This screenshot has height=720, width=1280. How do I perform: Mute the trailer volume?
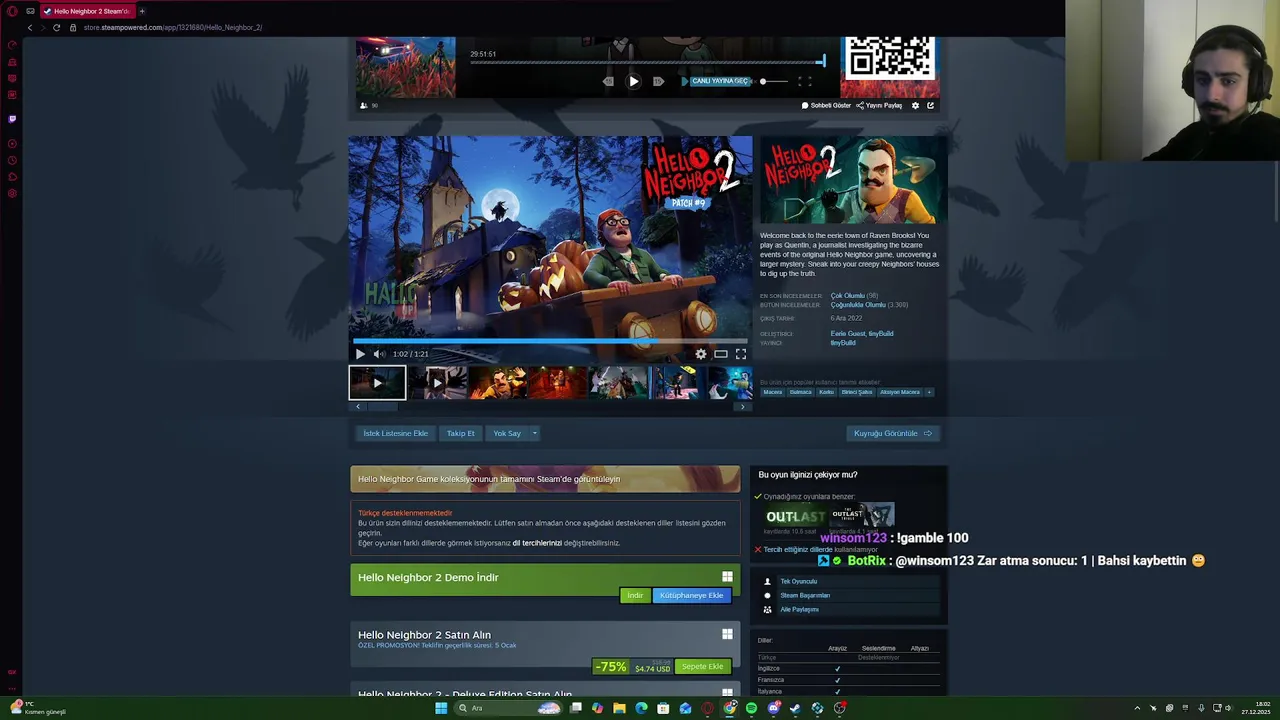point(379,354)
